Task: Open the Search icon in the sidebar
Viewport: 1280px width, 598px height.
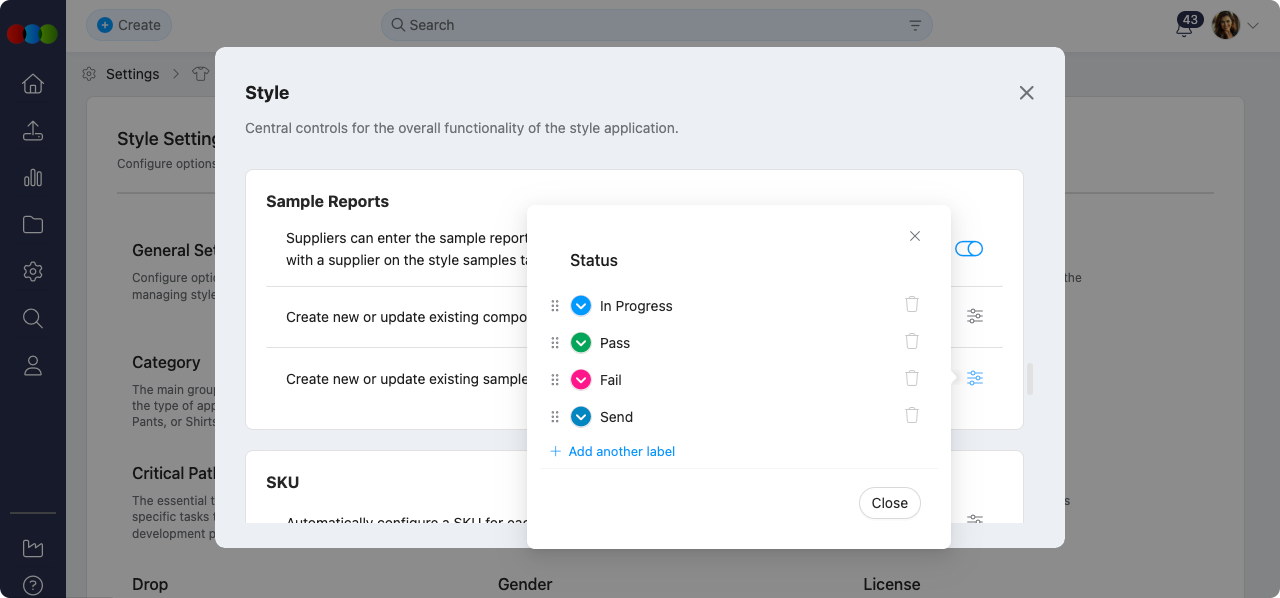Action: [32, 318]
